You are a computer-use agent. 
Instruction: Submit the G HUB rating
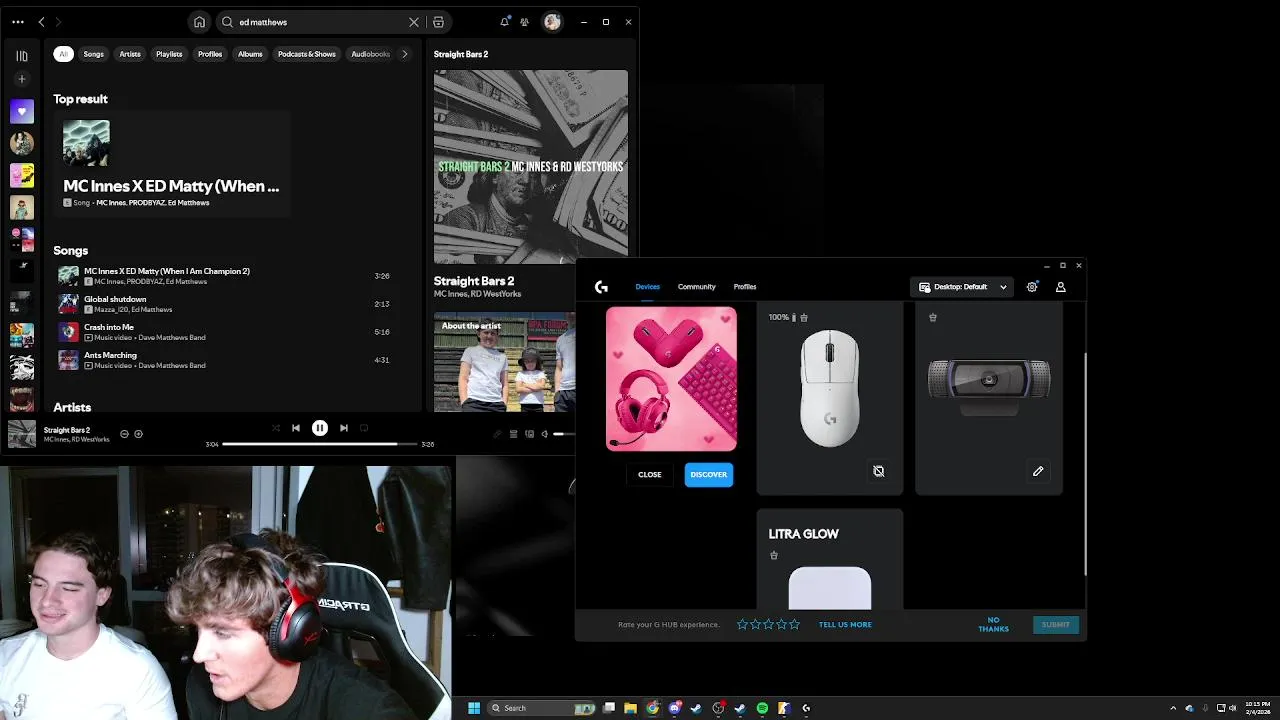(1056, 625)
